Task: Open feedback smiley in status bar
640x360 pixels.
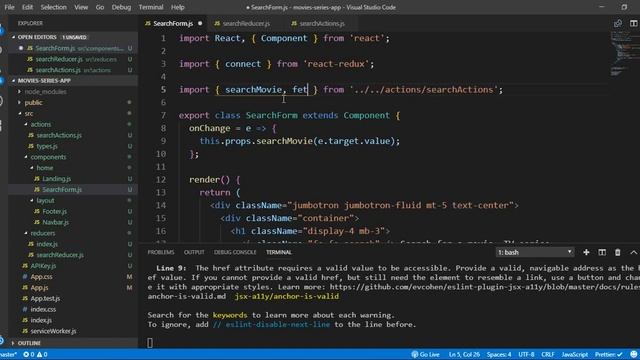Action: (x=633, y=354)
